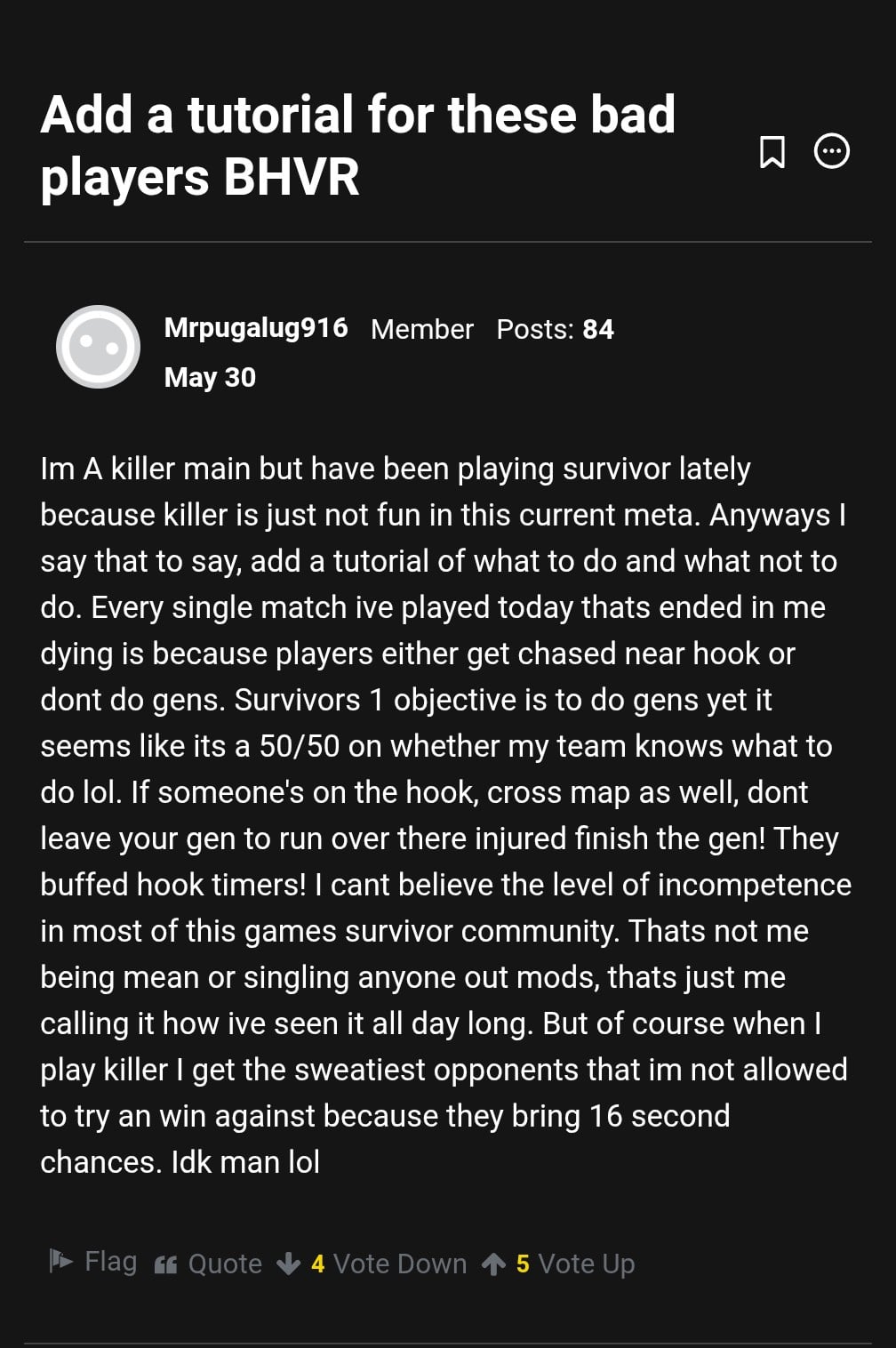The image size is (896, 1348).
Task: Select the Vote Down label
Action: 400,1264
